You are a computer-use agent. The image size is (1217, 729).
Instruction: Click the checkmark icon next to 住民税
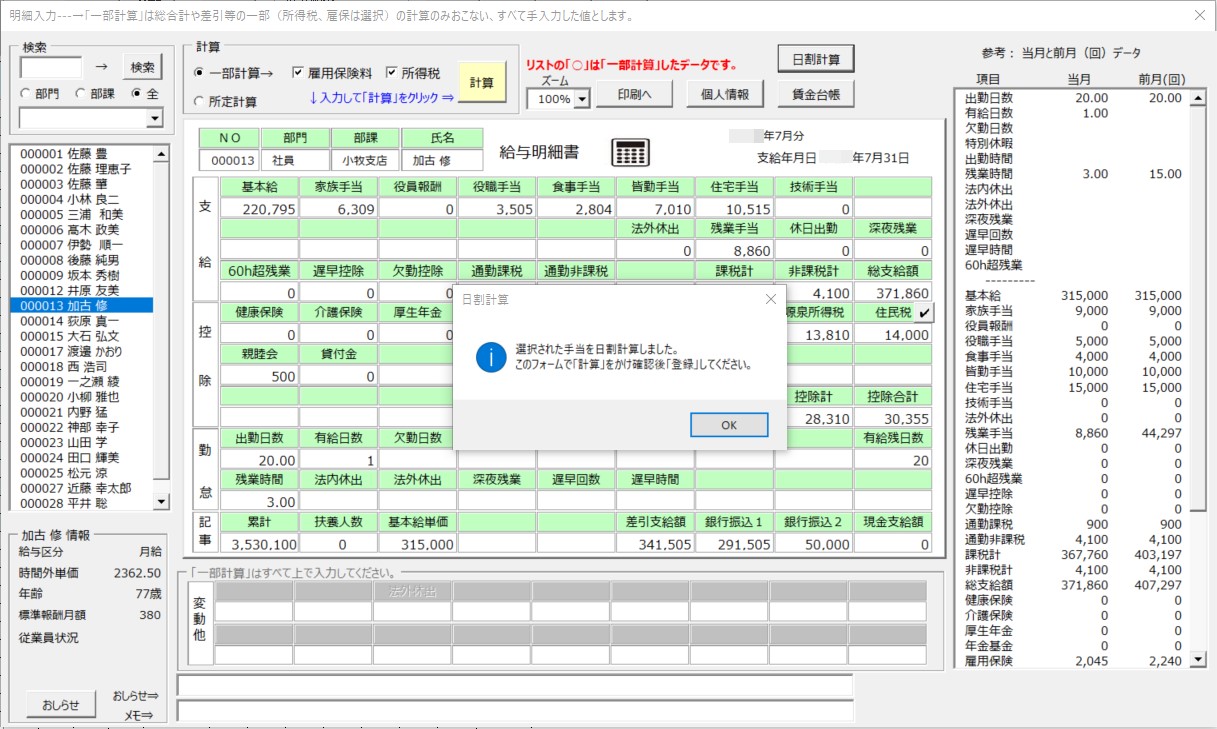click(x=925, y=313)
